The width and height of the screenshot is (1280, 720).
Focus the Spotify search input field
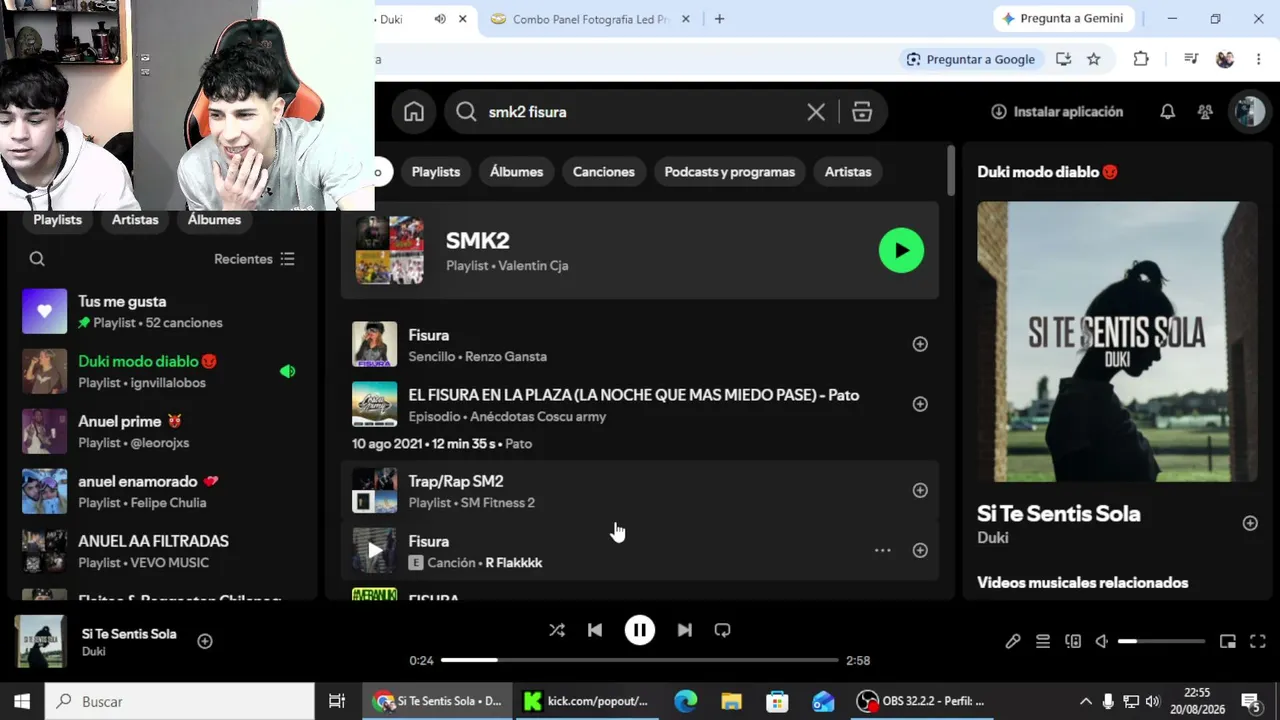pos(640,112)
